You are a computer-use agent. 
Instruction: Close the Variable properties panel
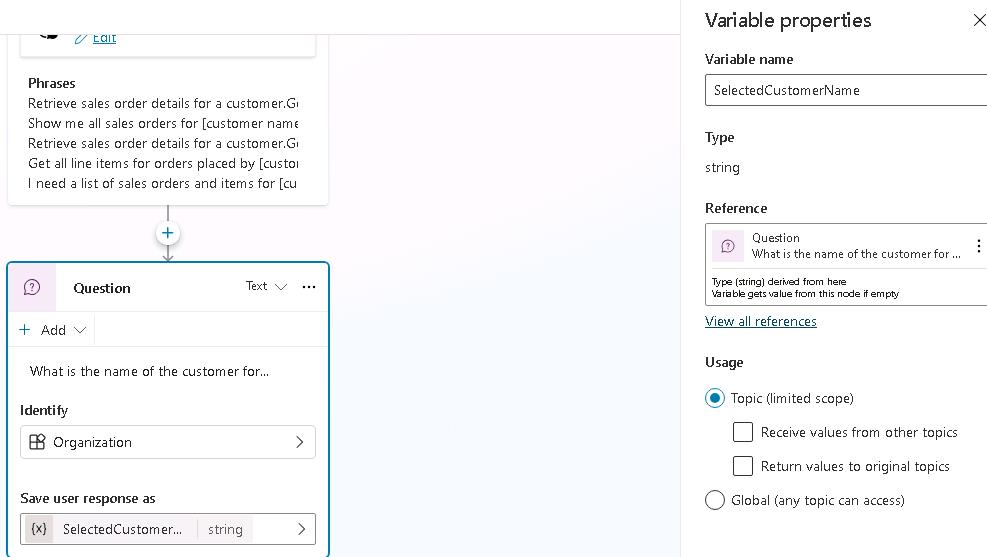coord(979,20)
